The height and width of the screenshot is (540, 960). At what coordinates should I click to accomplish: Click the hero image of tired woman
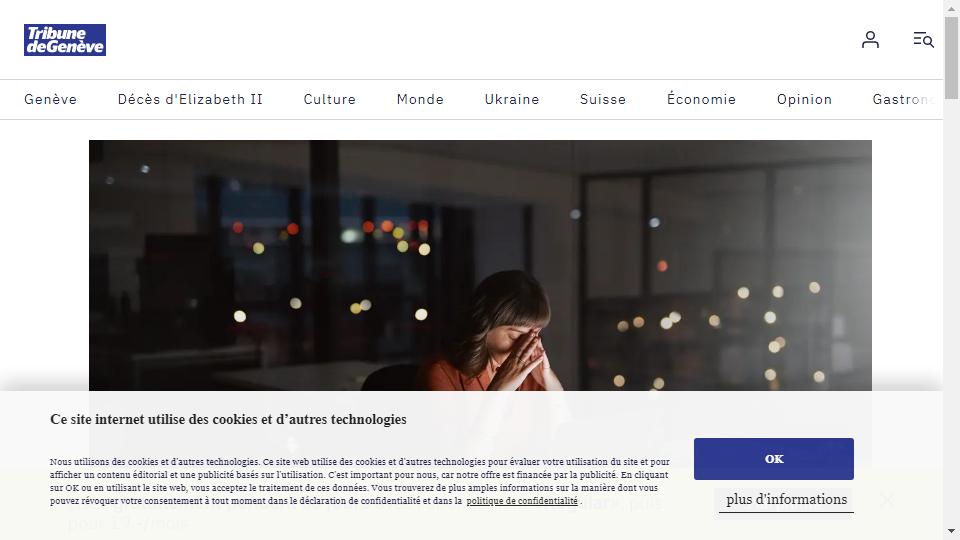pos(480,265)
